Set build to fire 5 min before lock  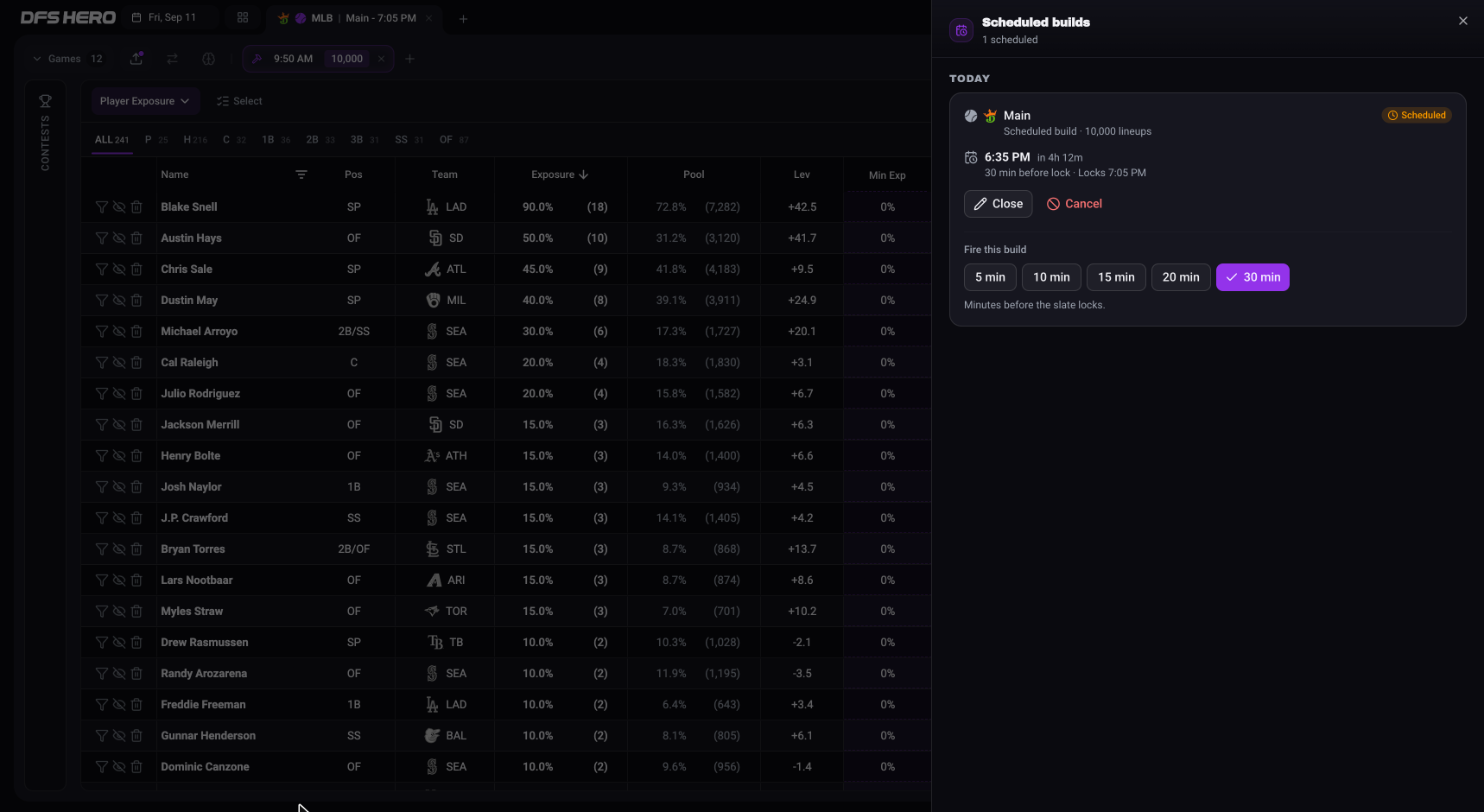pos(990,277)
